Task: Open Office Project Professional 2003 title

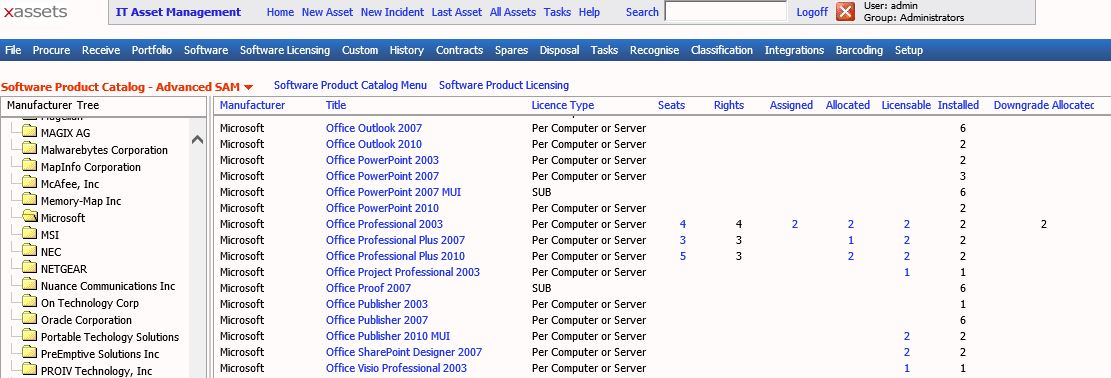Action: (x=402, y=272)
